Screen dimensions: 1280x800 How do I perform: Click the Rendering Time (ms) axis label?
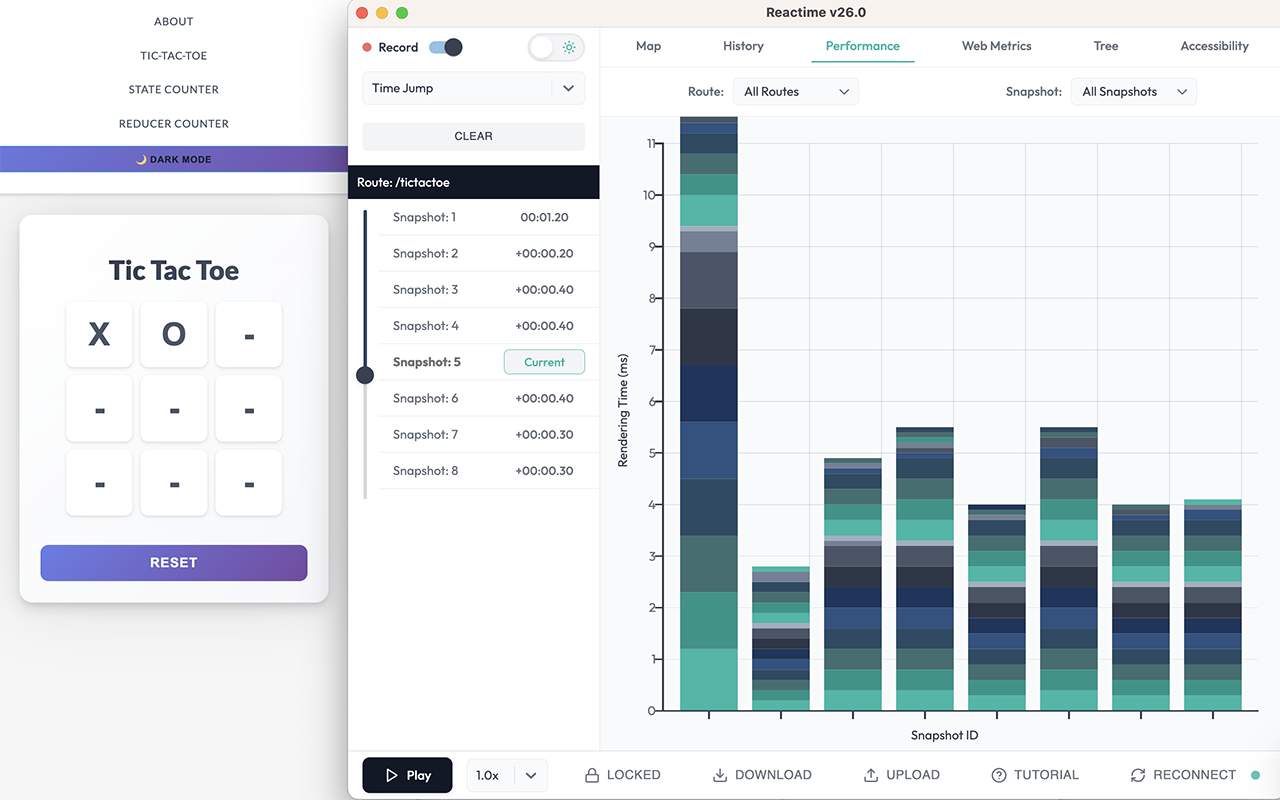[623, 410]
